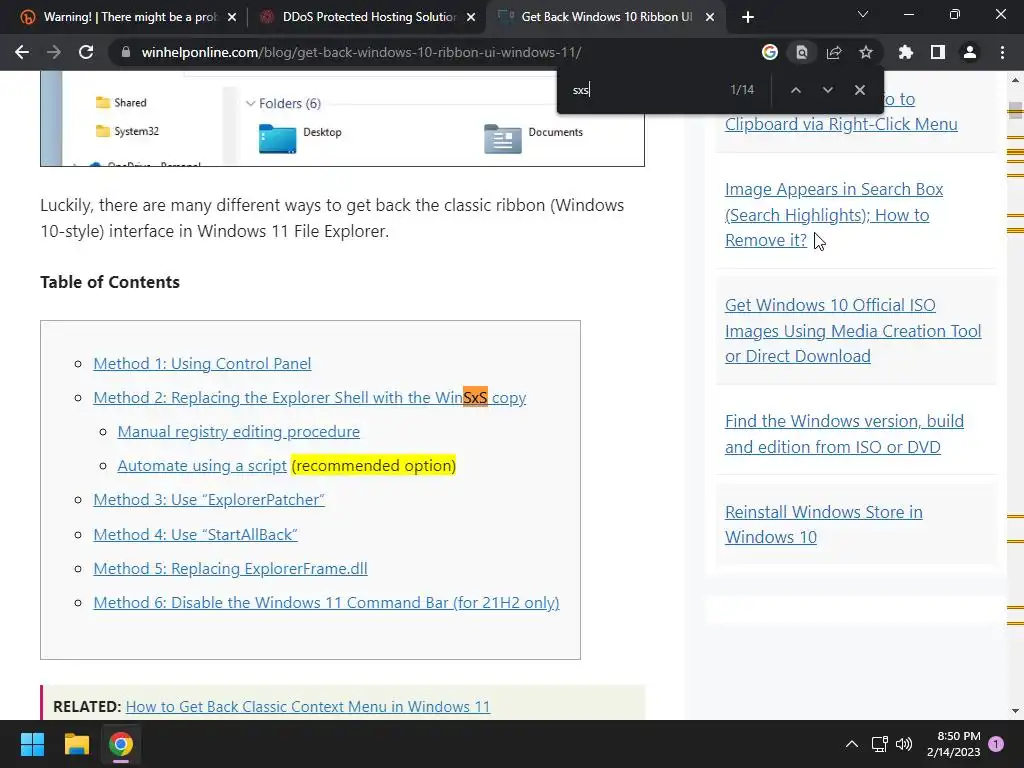Viewport: 1024px width, 768px height.
Task: Open Get Windows 10 Official ISO article
Action: (853, 330)
